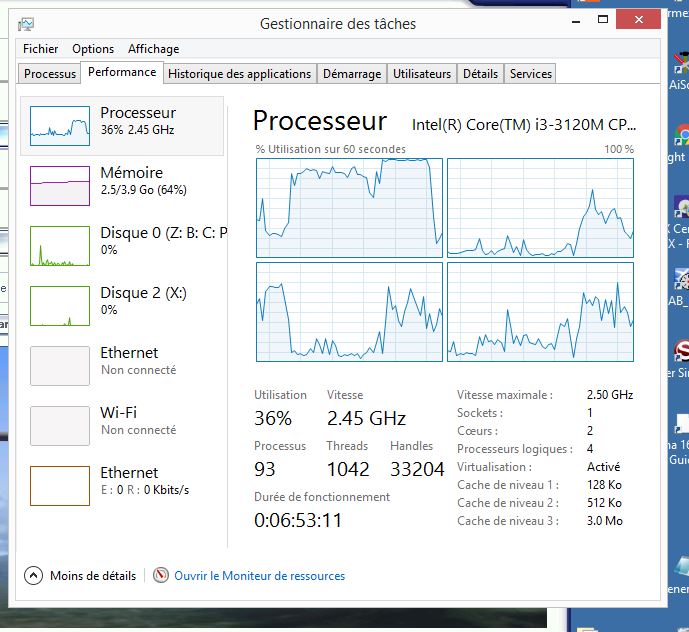Click the first logical processor graph
This screenshot has height=632, width=689.
click(349, 208)
